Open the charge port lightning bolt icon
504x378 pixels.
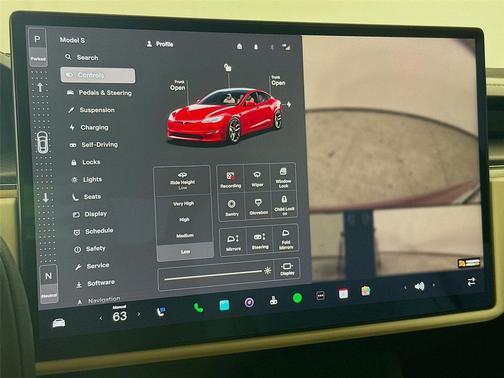[x=289, y=104]
